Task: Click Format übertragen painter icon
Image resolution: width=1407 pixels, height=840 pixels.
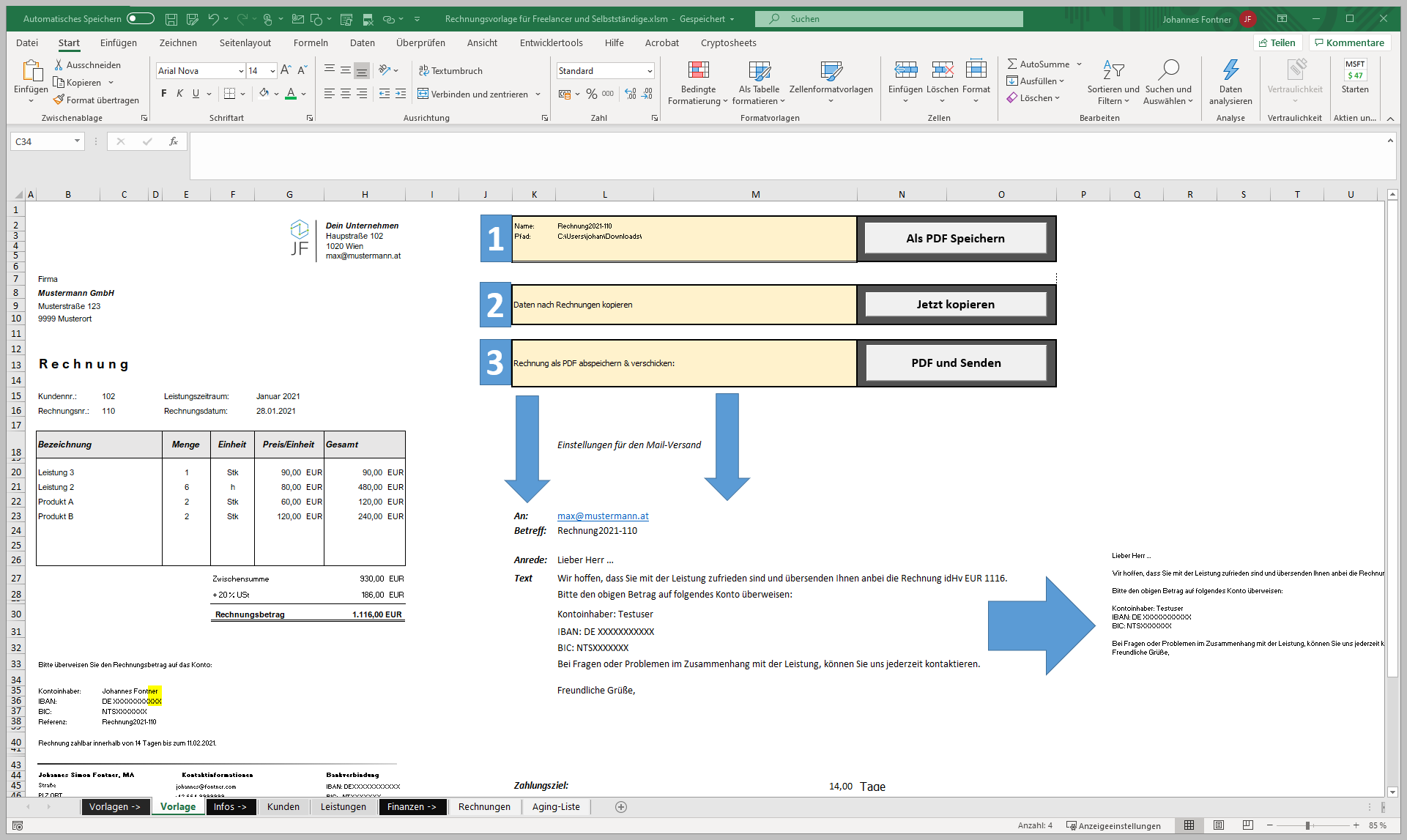Action: 59,100
